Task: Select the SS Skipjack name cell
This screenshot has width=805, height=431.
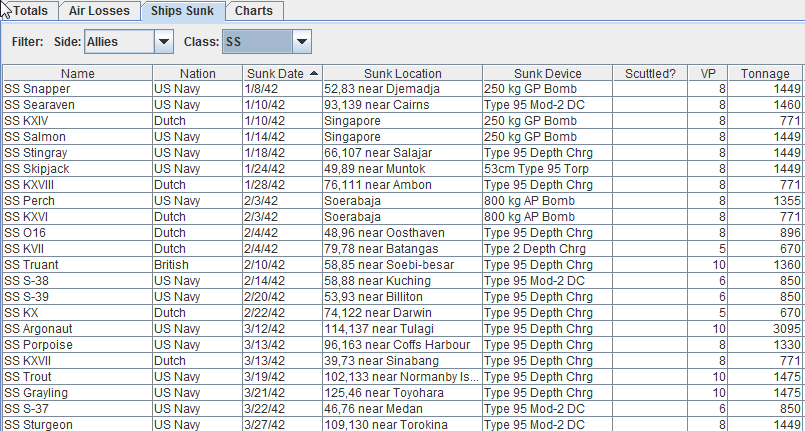Action: tap(78, 169)
